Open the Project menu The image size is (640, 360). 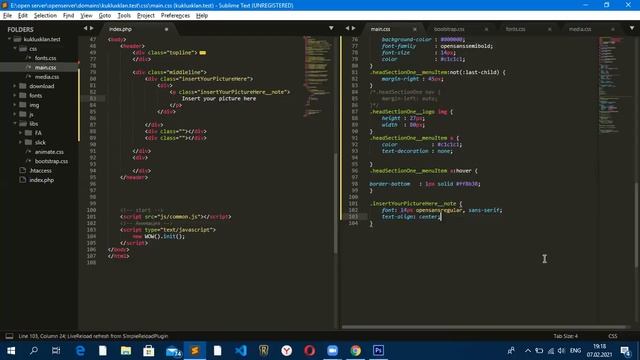(x=146, y=16)
